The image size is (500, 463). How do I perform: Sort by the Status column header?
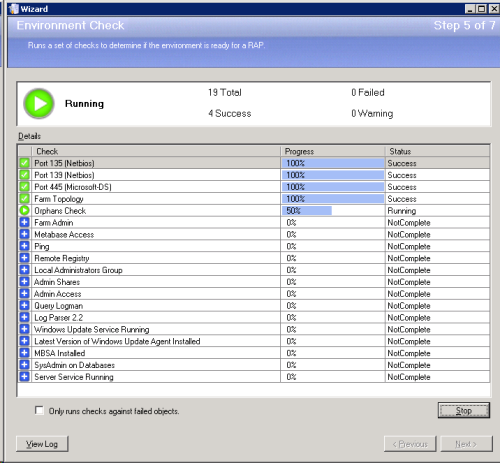click(437, 151)
